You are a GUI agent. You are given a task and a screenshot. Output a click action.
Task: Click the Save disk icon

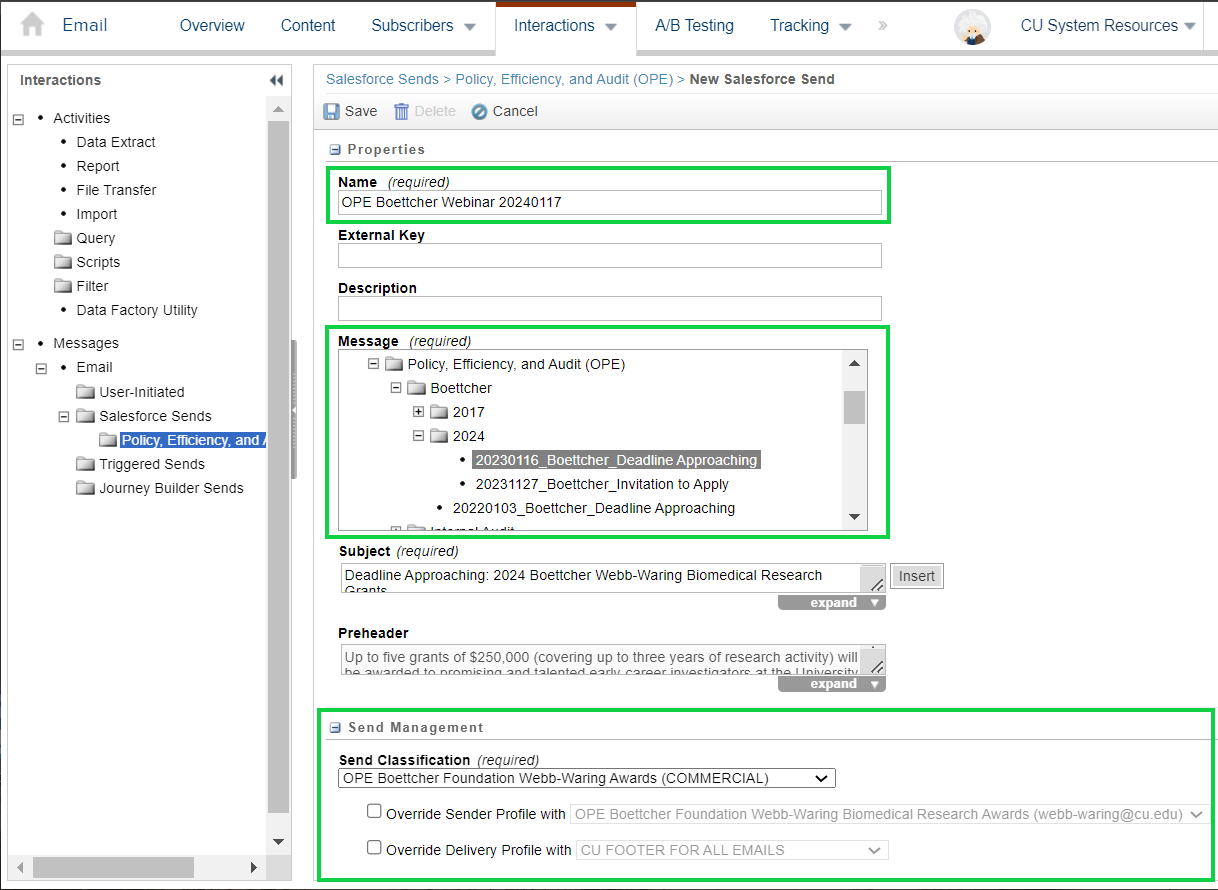pyautogui.click(x=332, y=112)
